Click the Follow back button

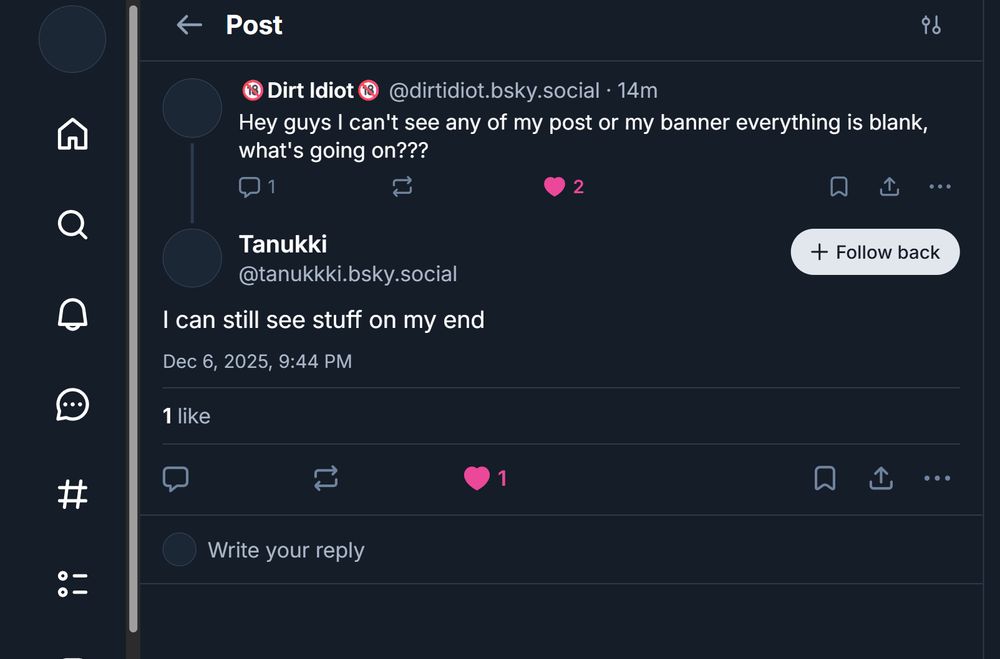875,252
